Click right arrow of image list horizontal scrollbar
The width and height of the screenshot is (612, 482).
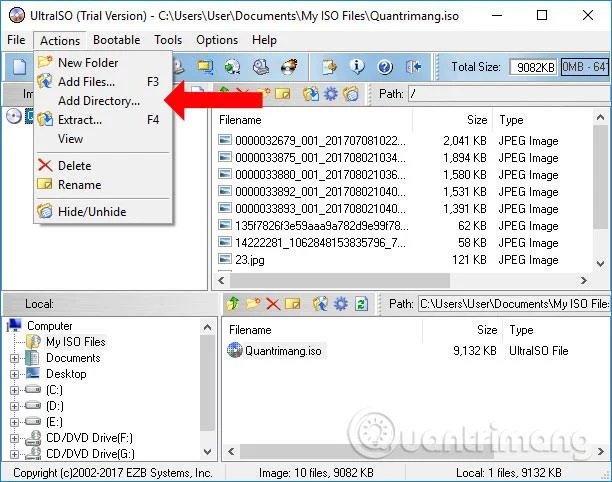pyautogui.click(x=584, y=280)
